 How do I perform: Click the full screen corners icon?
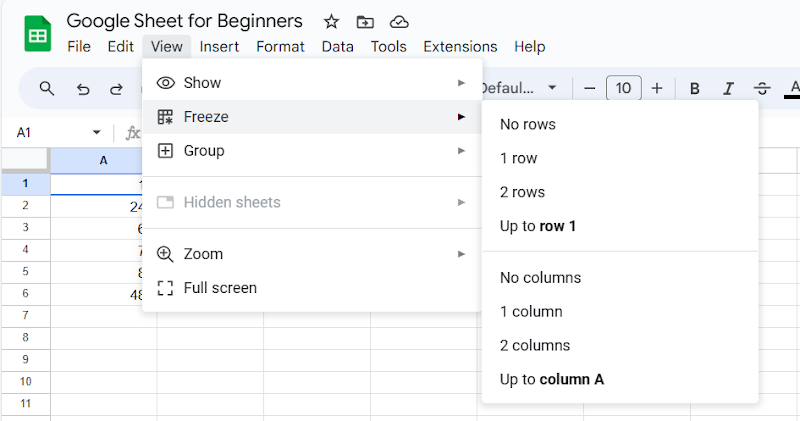pyautogui.click(x=165, y=288)
